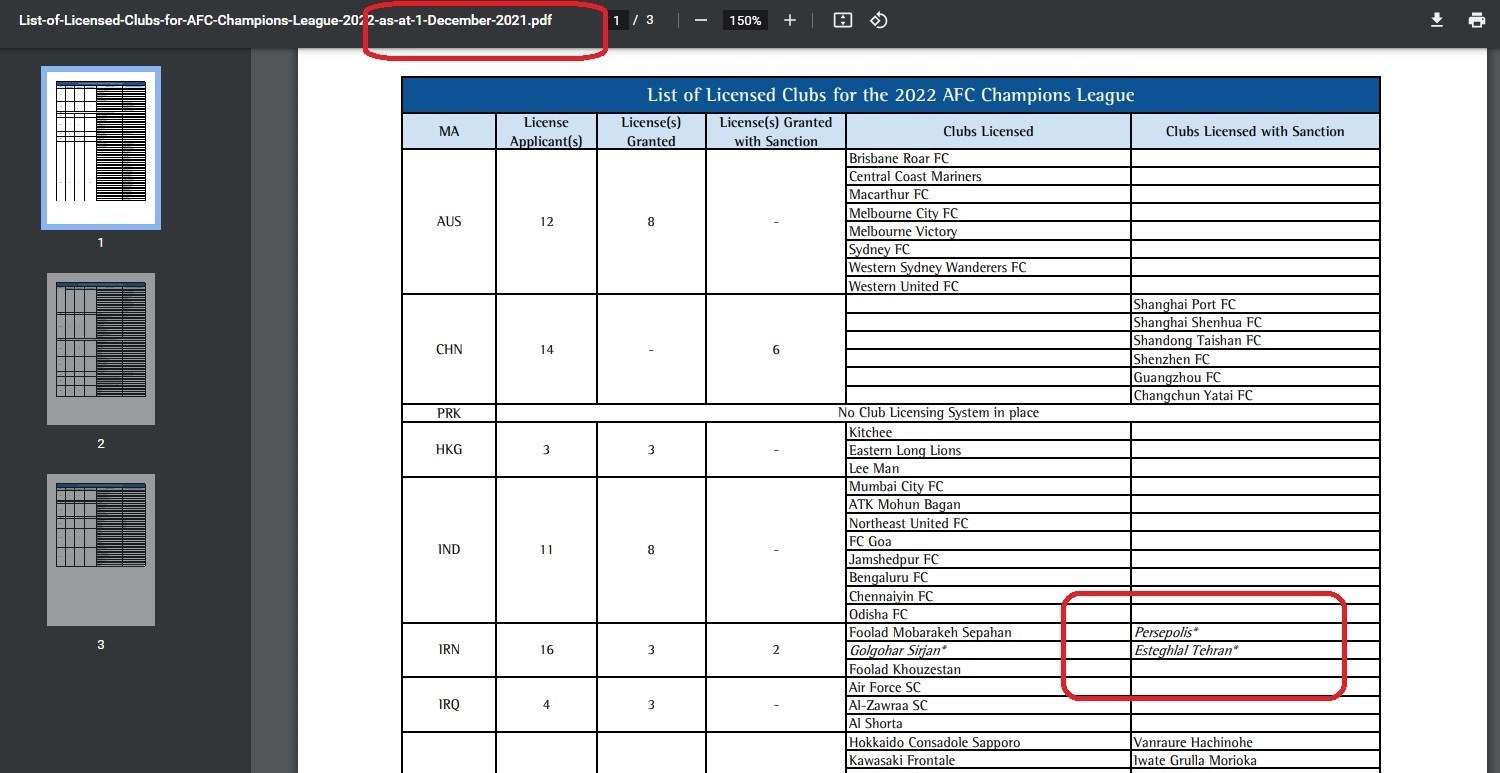1500x773 pixels.
Task: Open page 1 thumbnail
Action: (x=101, y=148)
